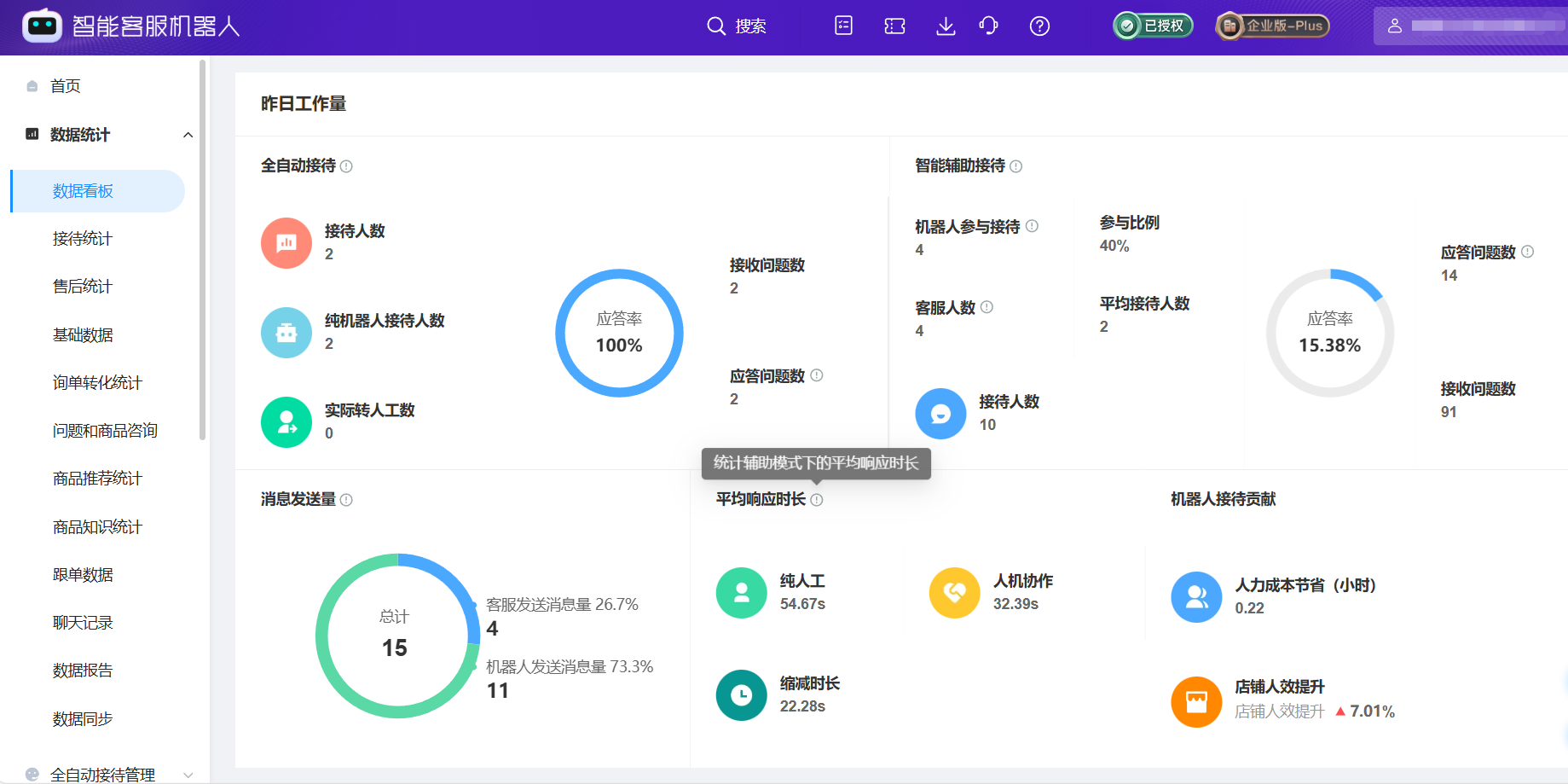Click the info icon next to 全自动接待

[346, 166]
